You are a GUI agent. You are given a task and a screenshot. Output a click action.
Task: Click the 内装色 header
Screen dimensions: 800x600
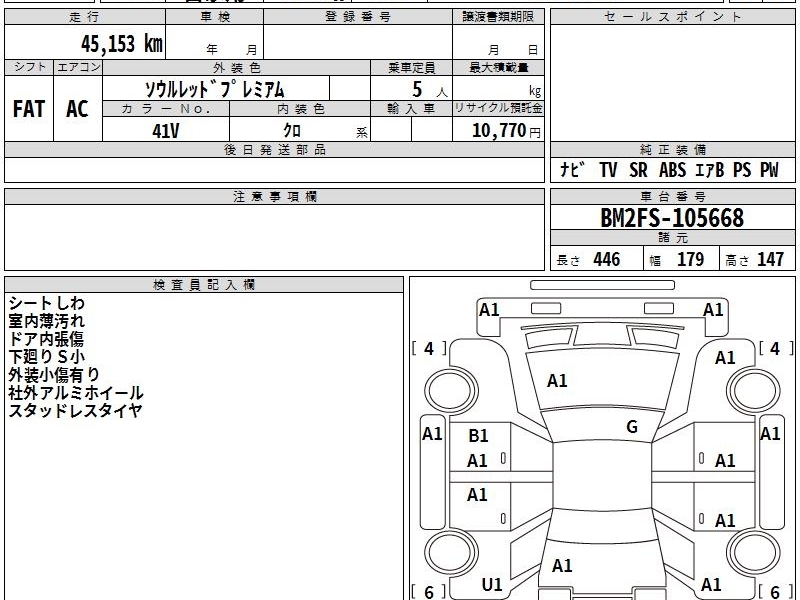301,109
